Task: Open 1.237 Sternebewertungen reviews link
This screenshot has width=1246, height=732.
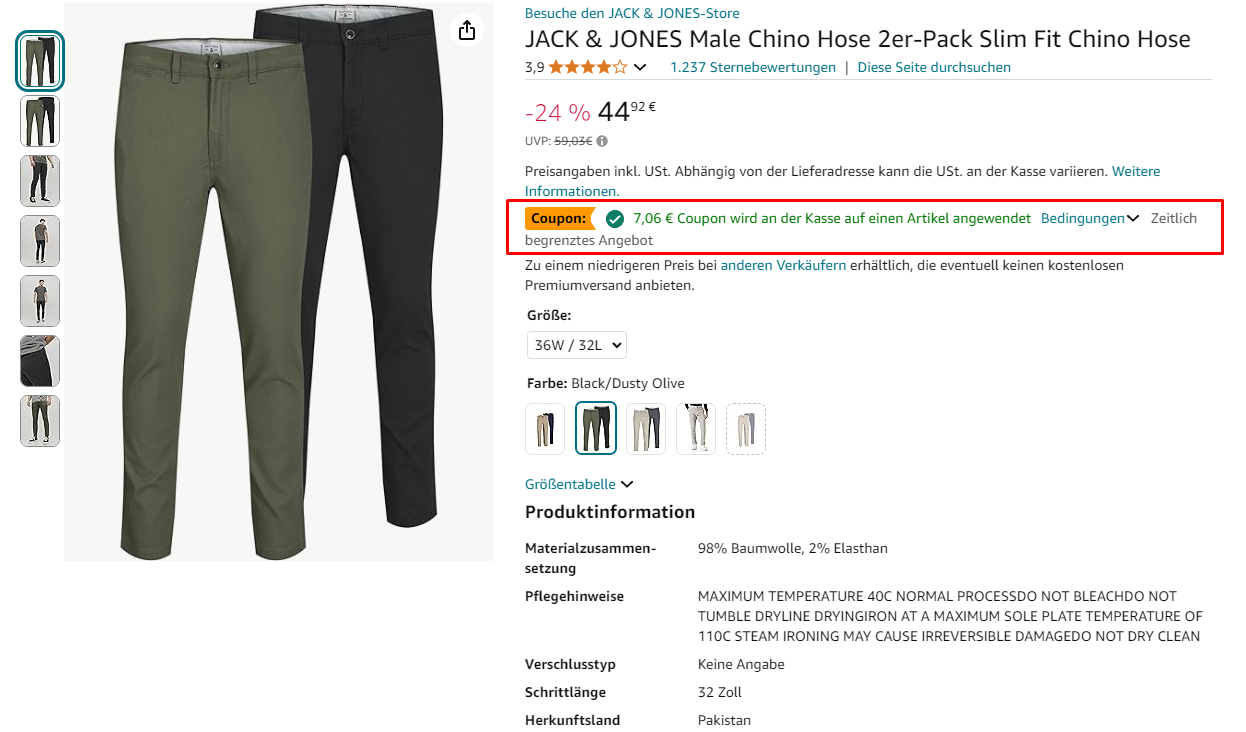Action: click(753, 67)
